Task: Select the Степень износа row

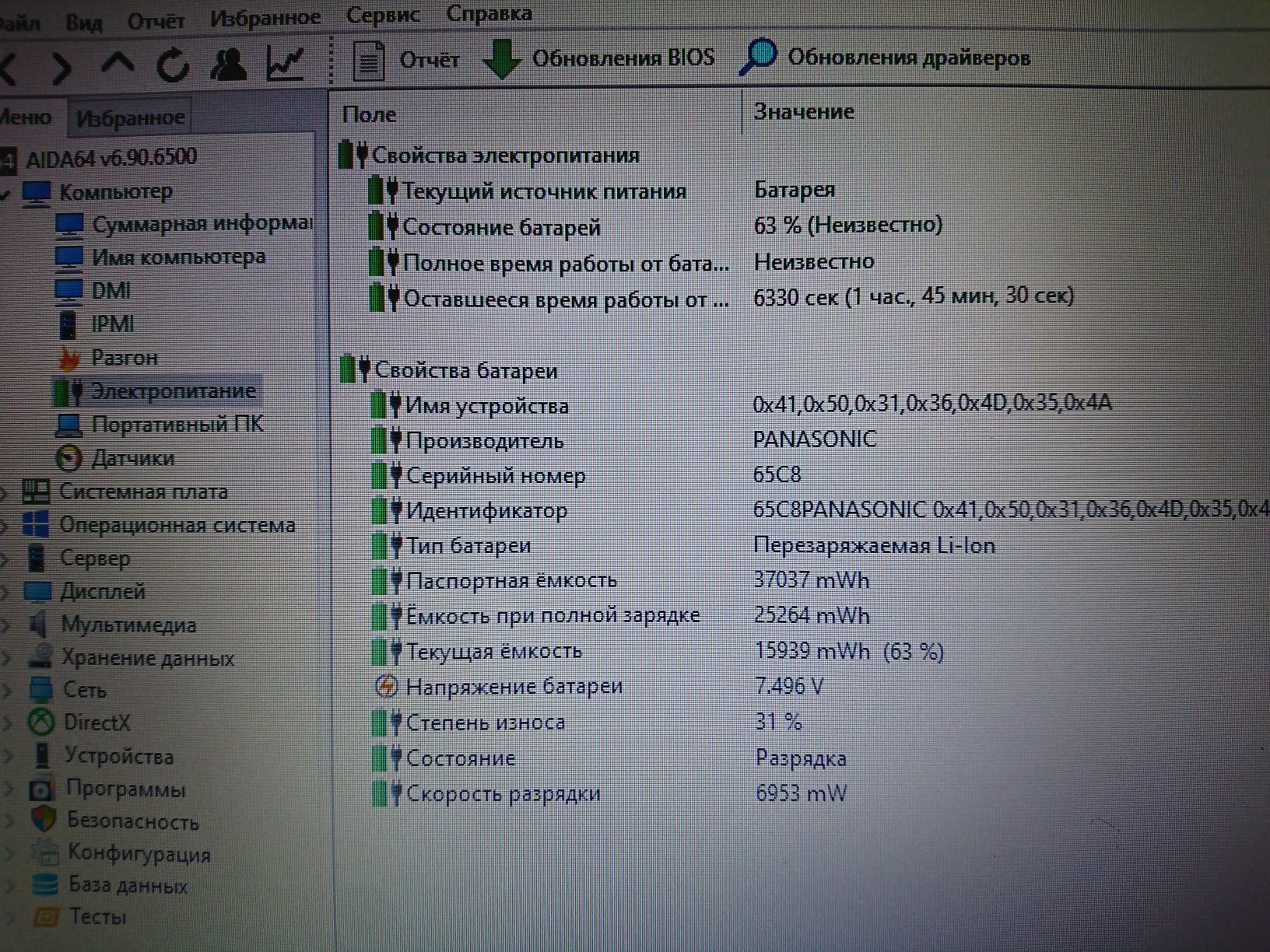Action: tap(802, 722)
